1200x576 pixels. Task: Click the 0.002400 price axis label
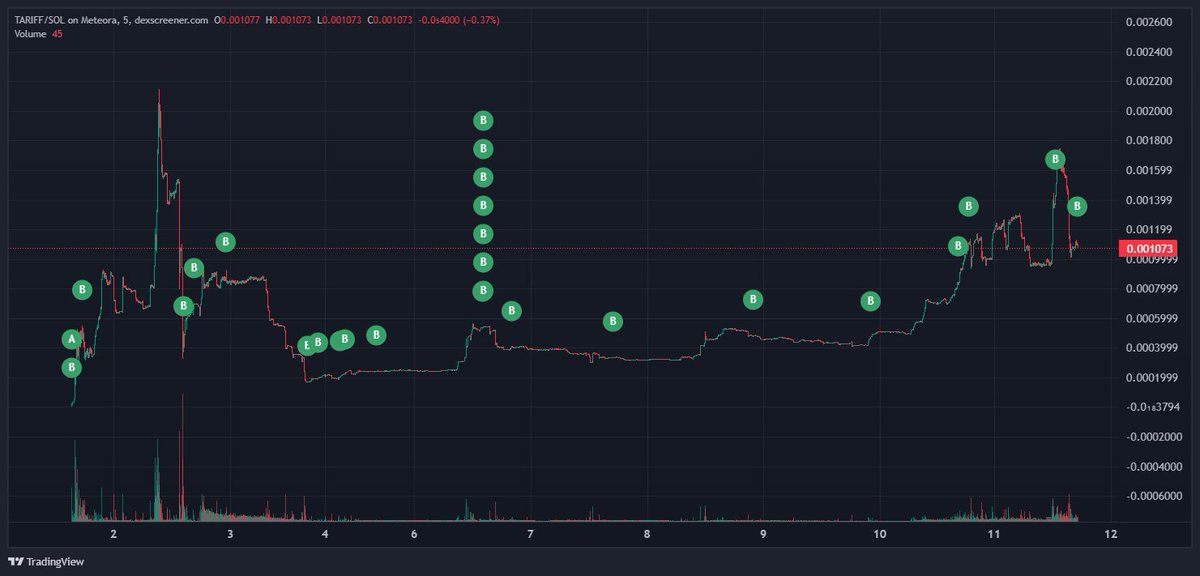[x=1148, y=51]
